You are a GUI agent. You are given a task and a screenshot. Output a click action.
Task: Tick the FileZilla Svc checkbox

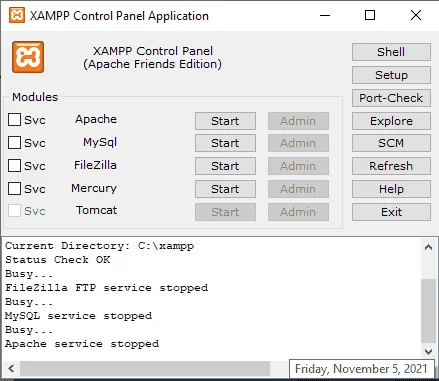coord(14,165)
